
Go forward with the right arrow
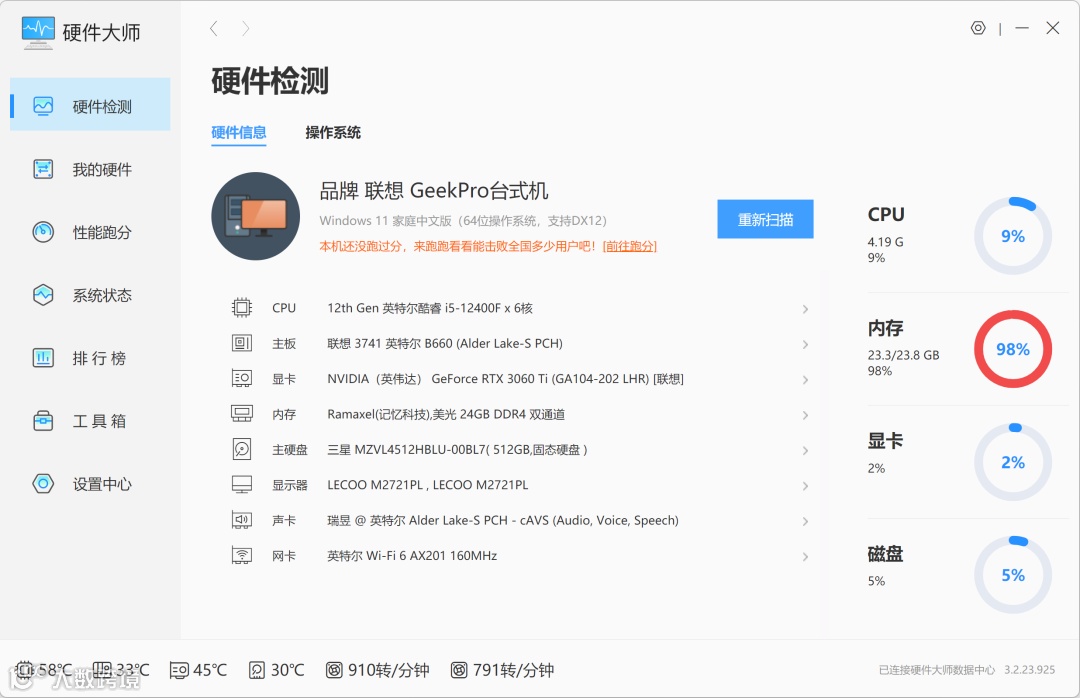245,28
